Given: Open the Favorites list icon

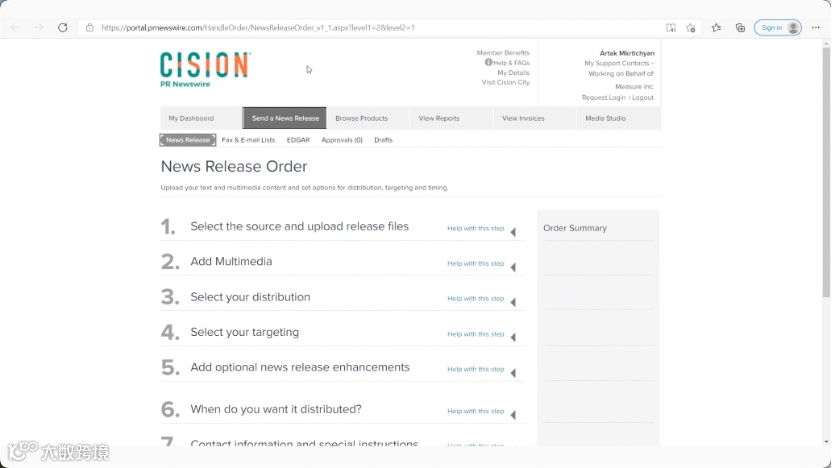Looking at the screenshot, I should point(716,28).
